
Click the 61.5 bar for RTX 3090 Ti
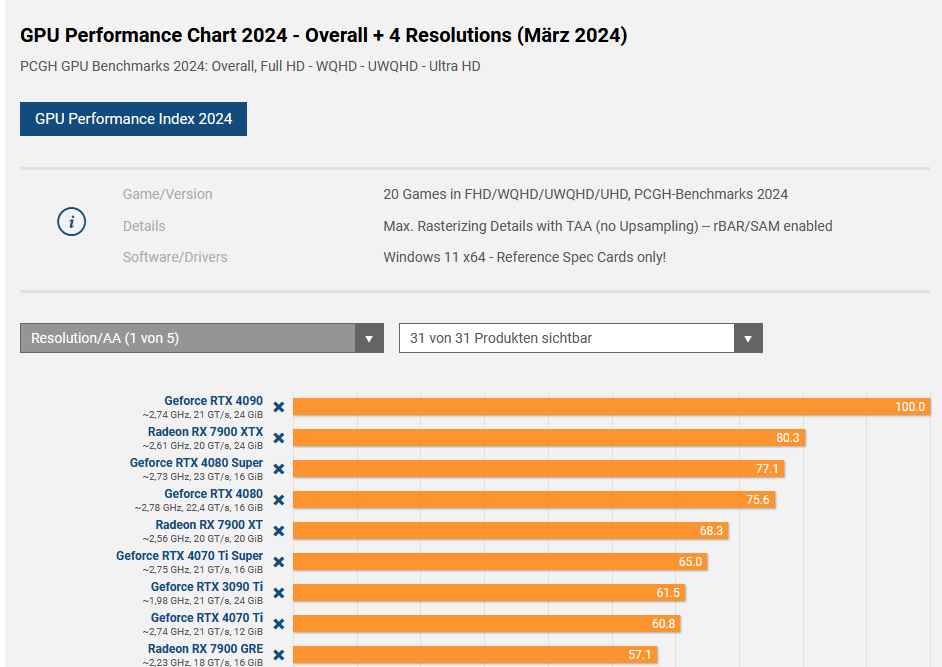pos(489,592)
